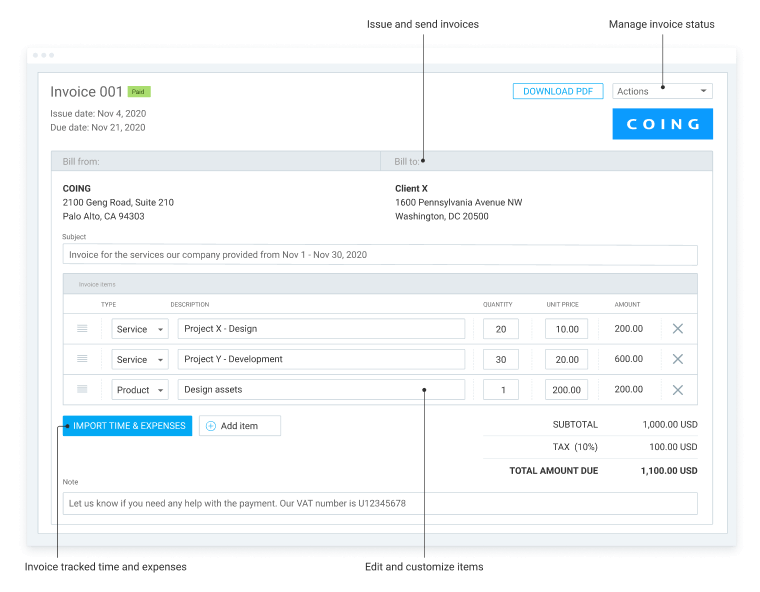Viewport: 760px width, 592px height.
Task: Edit unit price 200.00 field
Action: coord(566,390)
